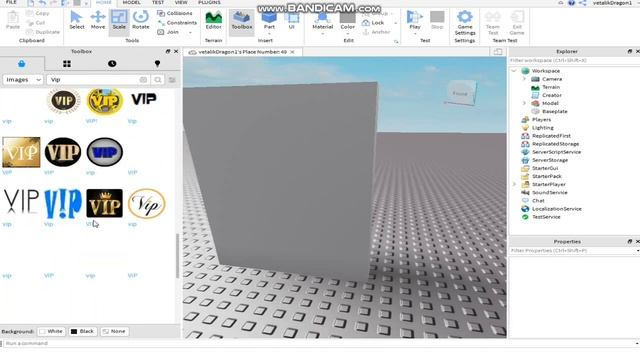Open the Material picker
Viewport: 640px width, 360px height.
point(322,20)
